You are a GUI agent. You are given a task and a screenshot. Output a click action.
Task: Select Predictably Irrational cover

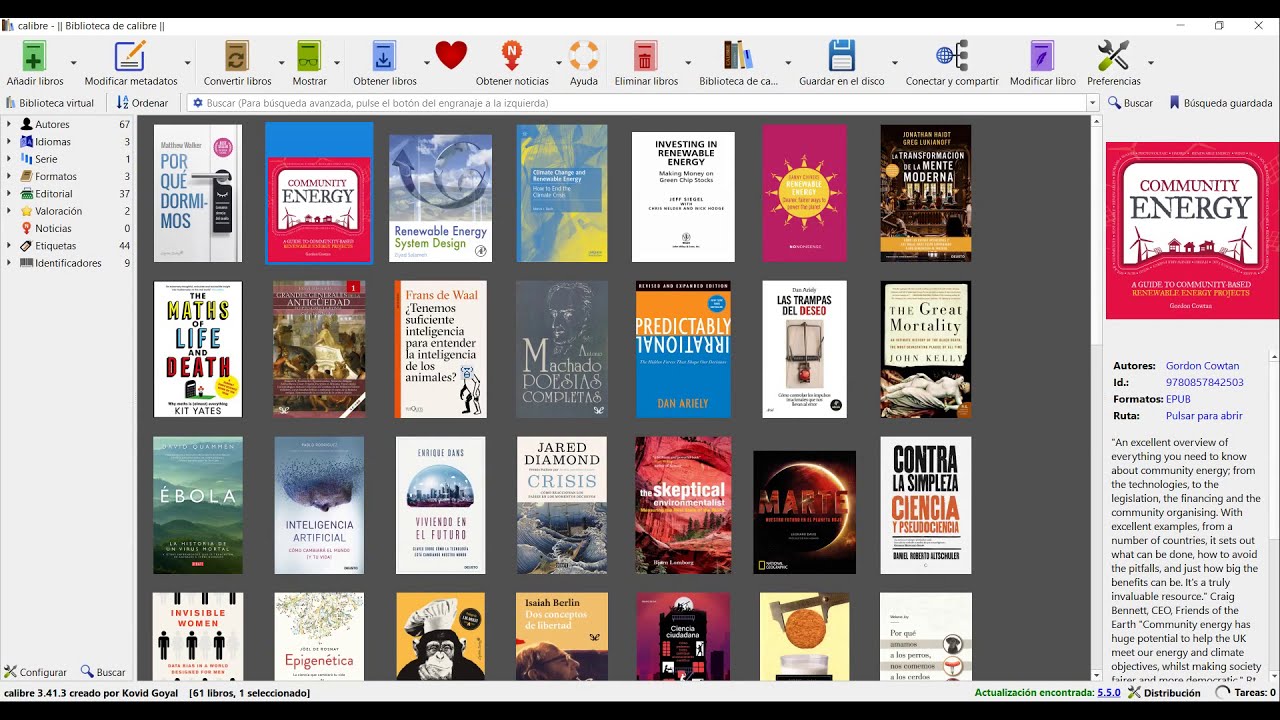pos(683,349)
